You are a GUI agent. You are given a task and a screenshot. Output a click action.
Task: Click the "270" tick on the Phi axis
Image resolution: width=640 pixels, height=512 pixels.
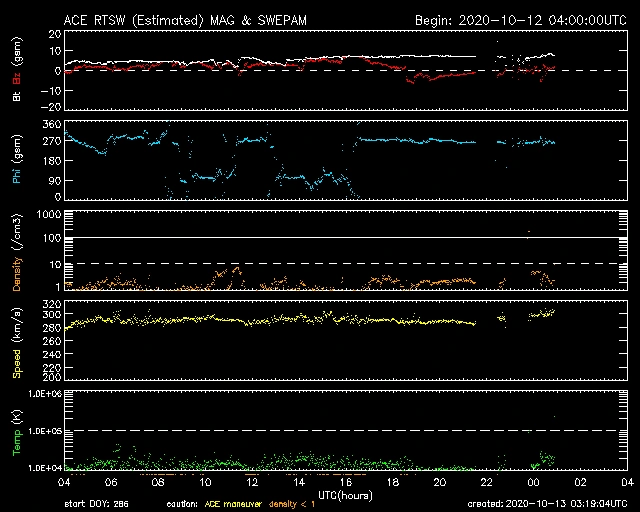pyautogui.click(x=52, y=141)
